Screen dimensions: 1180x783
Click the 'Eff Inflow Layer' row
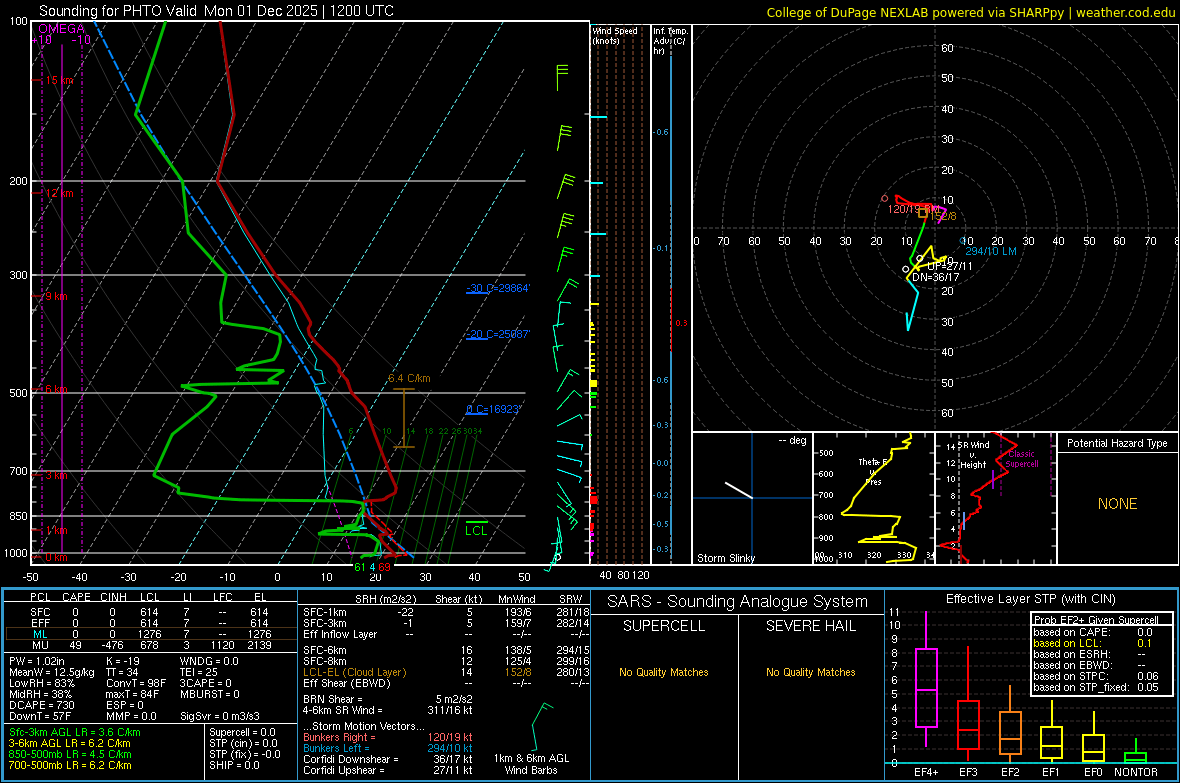[x=444, y=635]
